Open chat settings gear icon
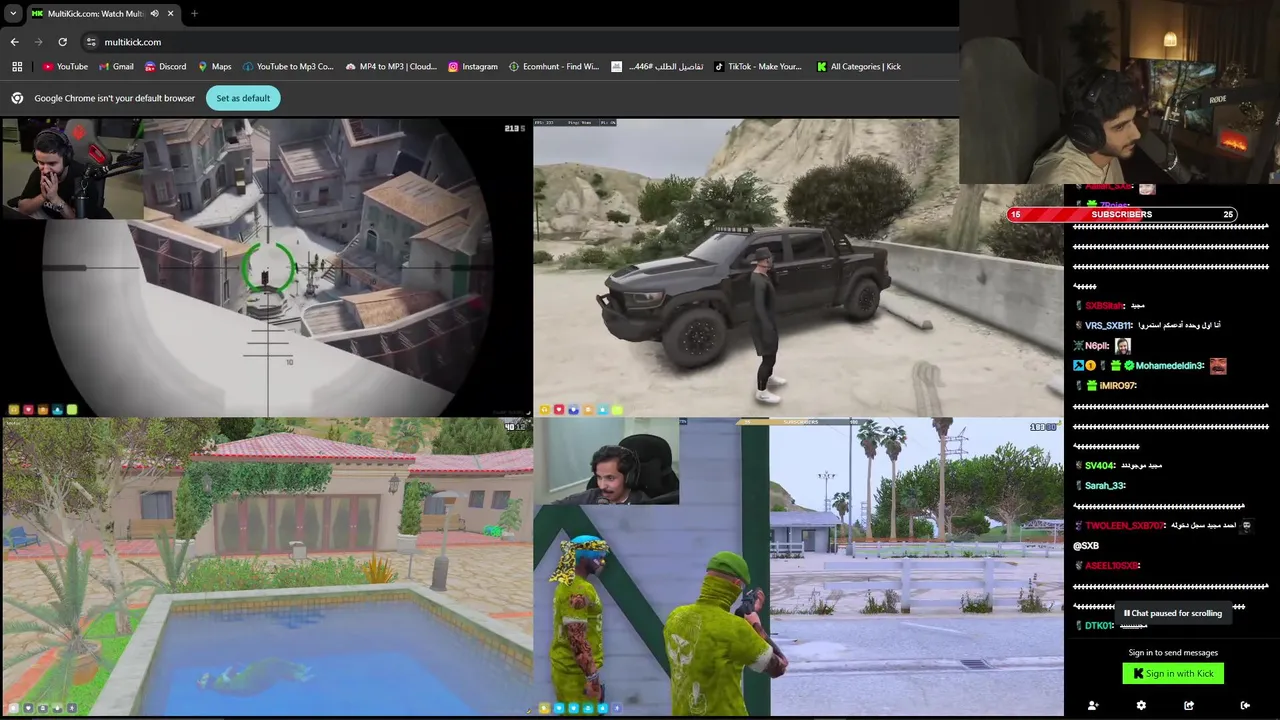 click(1141, 705)
